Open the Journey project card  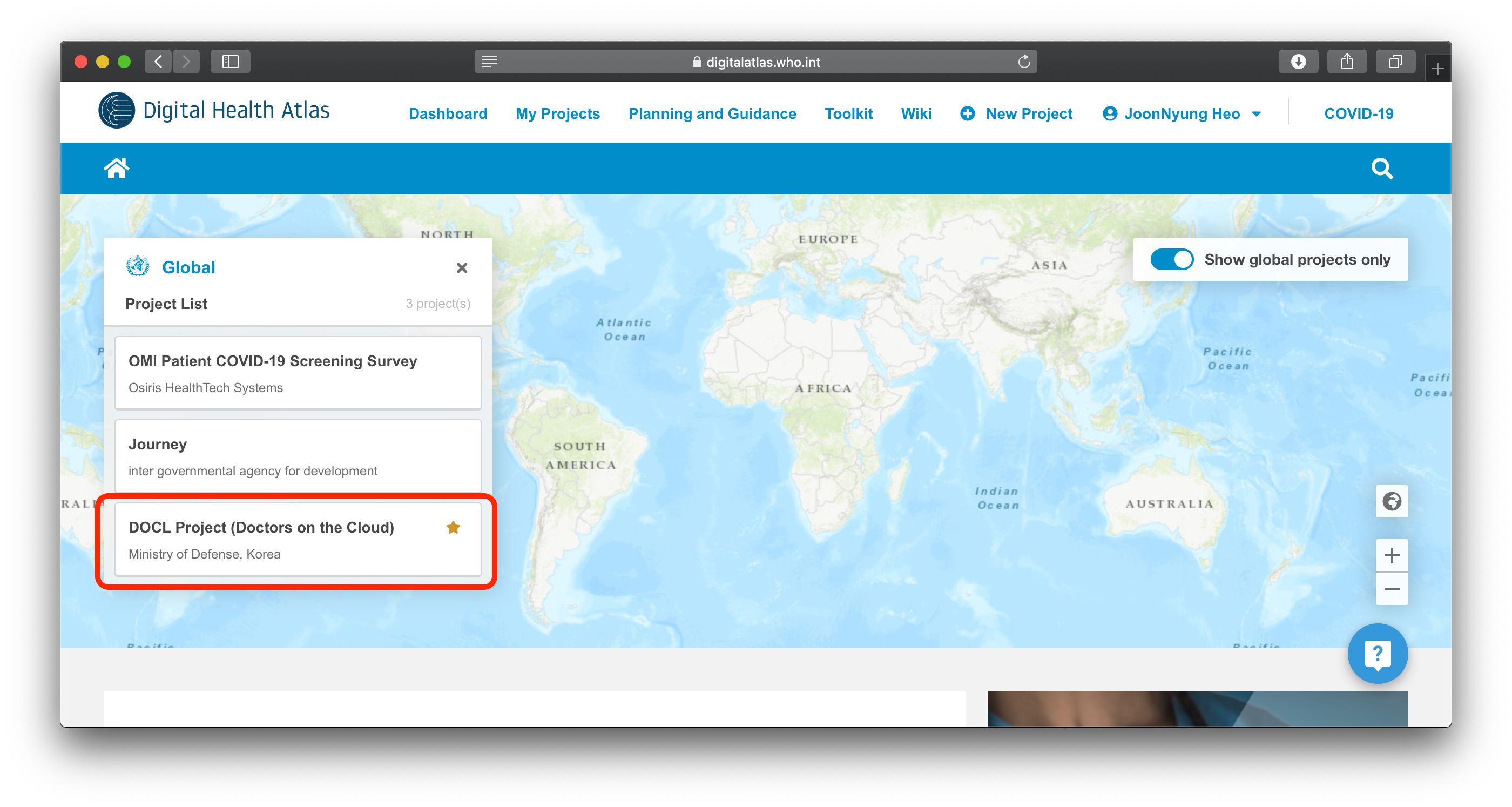click(x=298, y=456)
